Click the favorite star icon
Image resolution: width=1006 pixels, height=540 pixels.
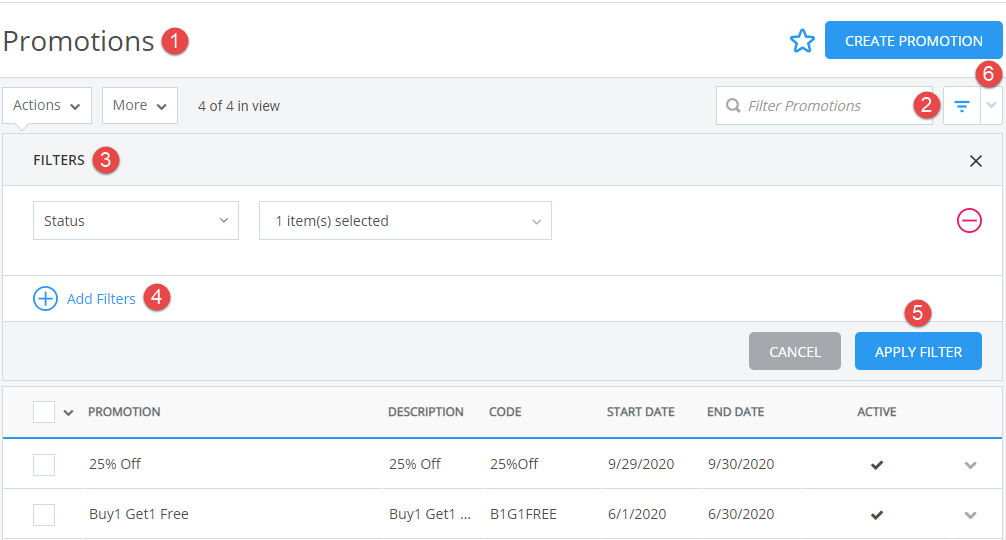(802, 41)
